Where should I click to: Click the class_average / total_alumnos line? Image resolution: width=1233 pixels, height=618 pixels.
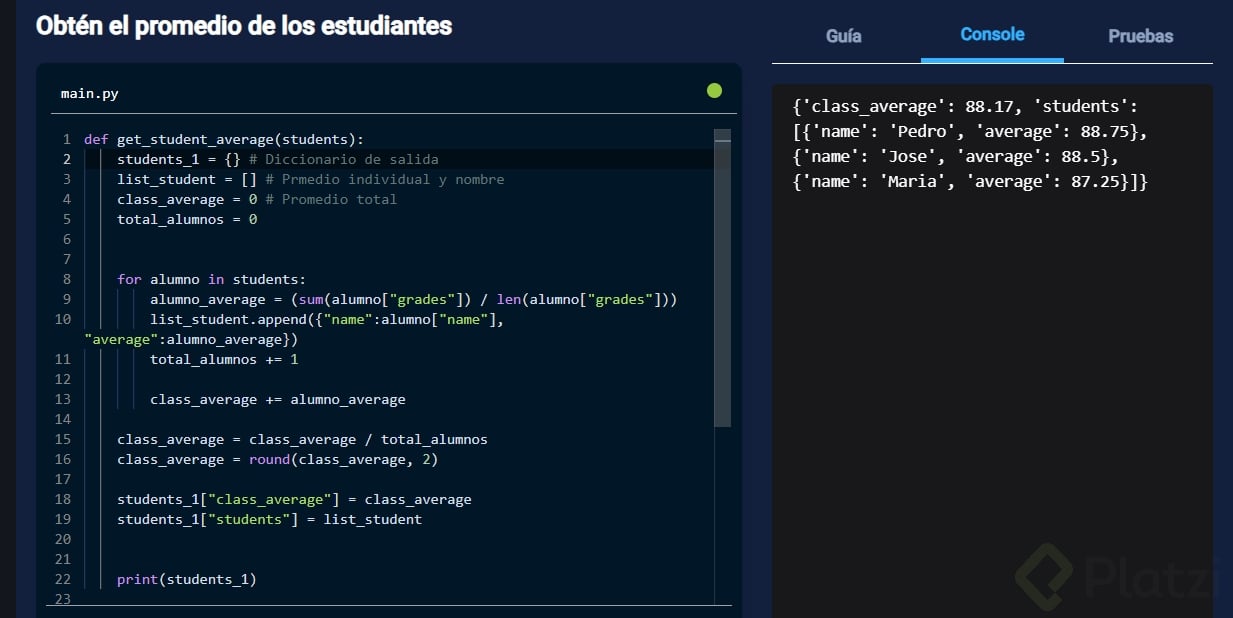[302, 439]
